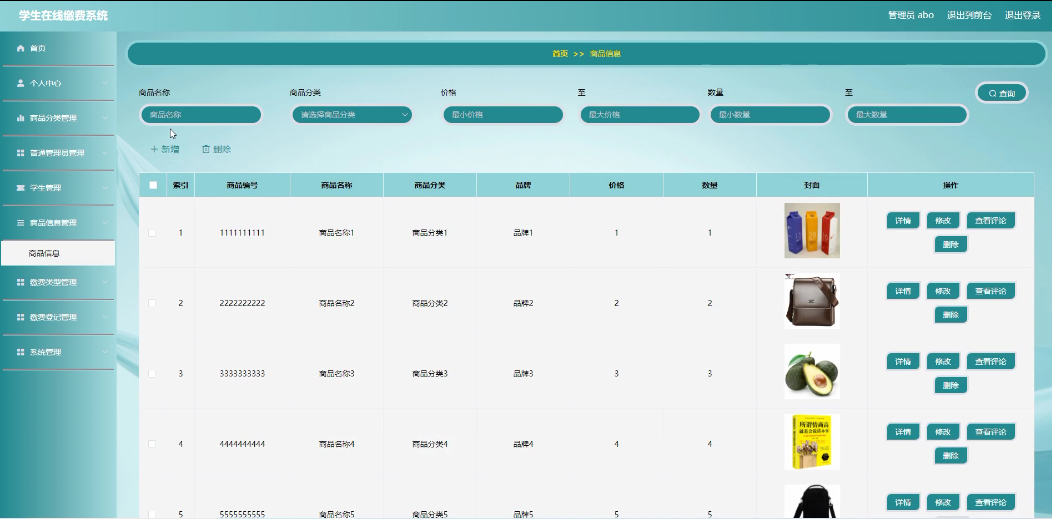Open the 商品分类 category dropdown
Viewport: 1052px width, 519px height.
[x=352, y=115]
